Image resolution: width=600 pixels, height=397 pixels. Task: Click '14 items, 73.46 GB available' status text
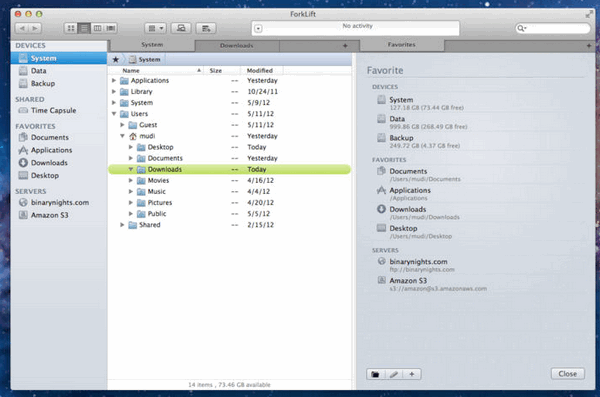coord(229,385)
